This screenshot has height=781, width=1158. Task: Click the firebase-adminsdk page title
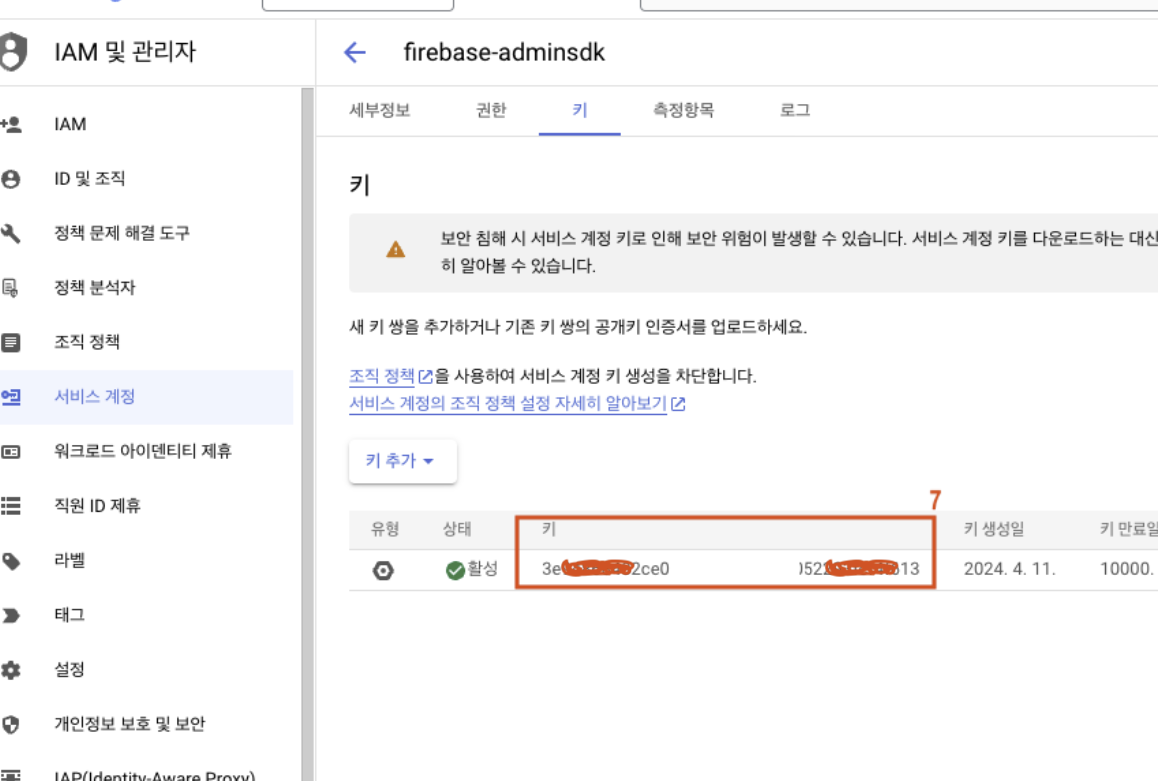[x=504, y=52]
